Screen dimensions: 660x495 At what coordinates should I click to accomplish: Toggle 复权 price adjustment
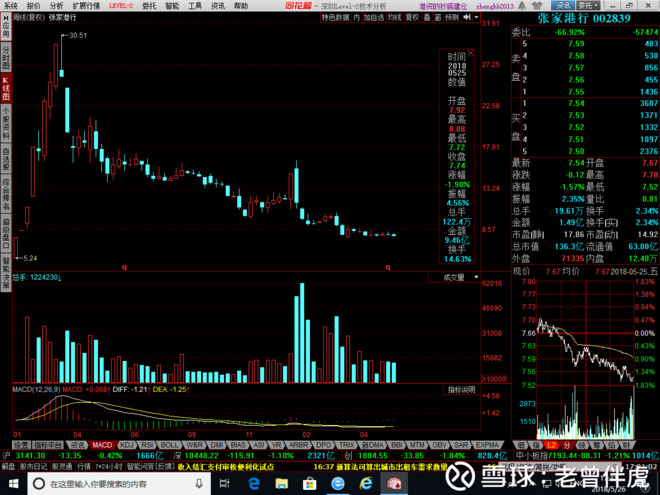click(412, 17)
